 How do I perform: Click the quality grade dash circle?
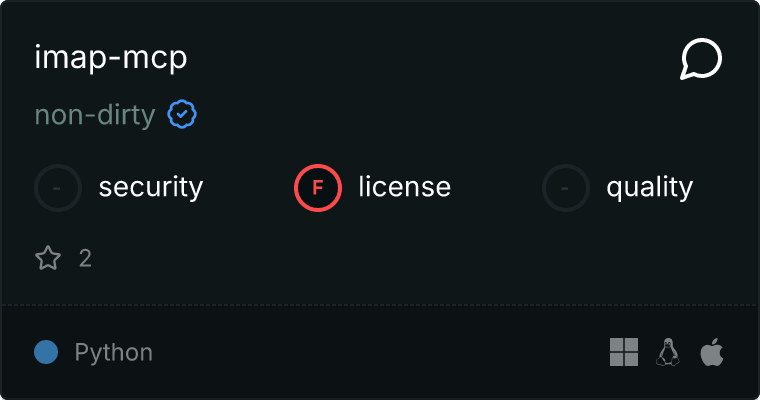tap(566, 187)
